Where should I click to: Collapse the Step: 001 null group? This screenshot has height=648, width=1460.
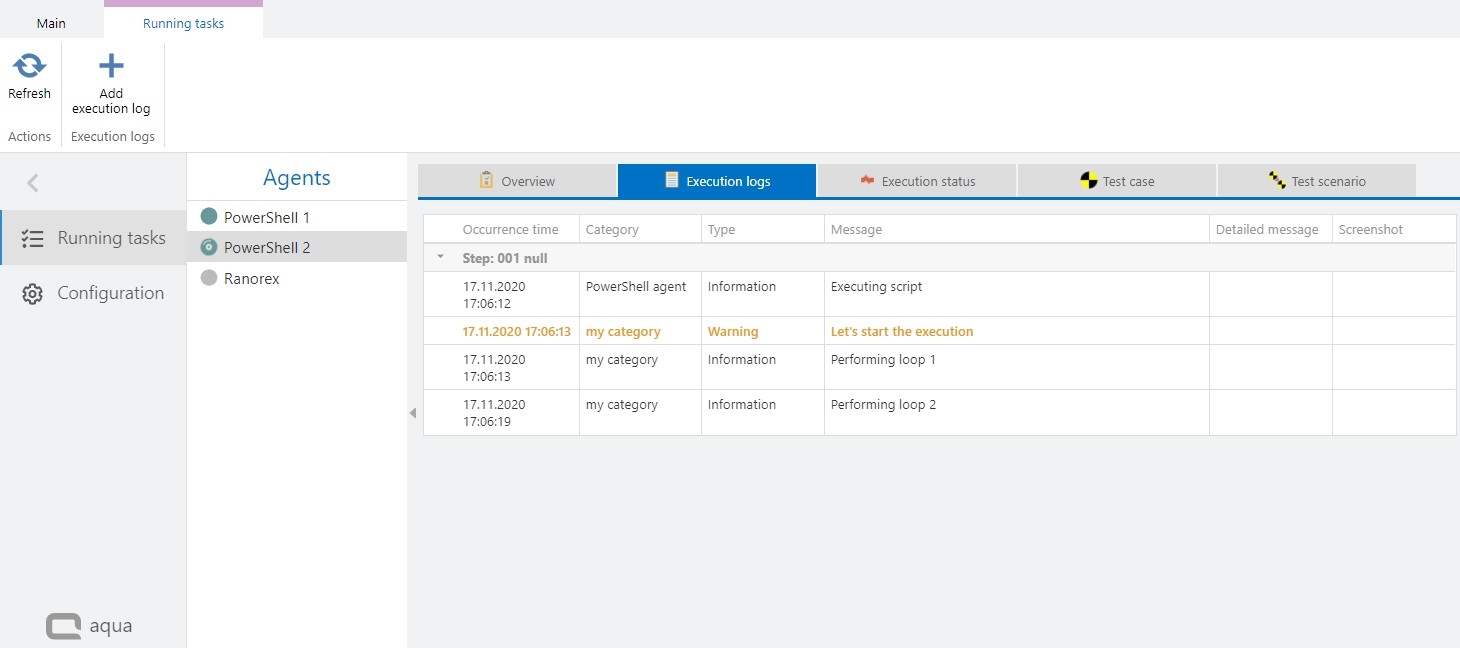[x=441, y=257]
